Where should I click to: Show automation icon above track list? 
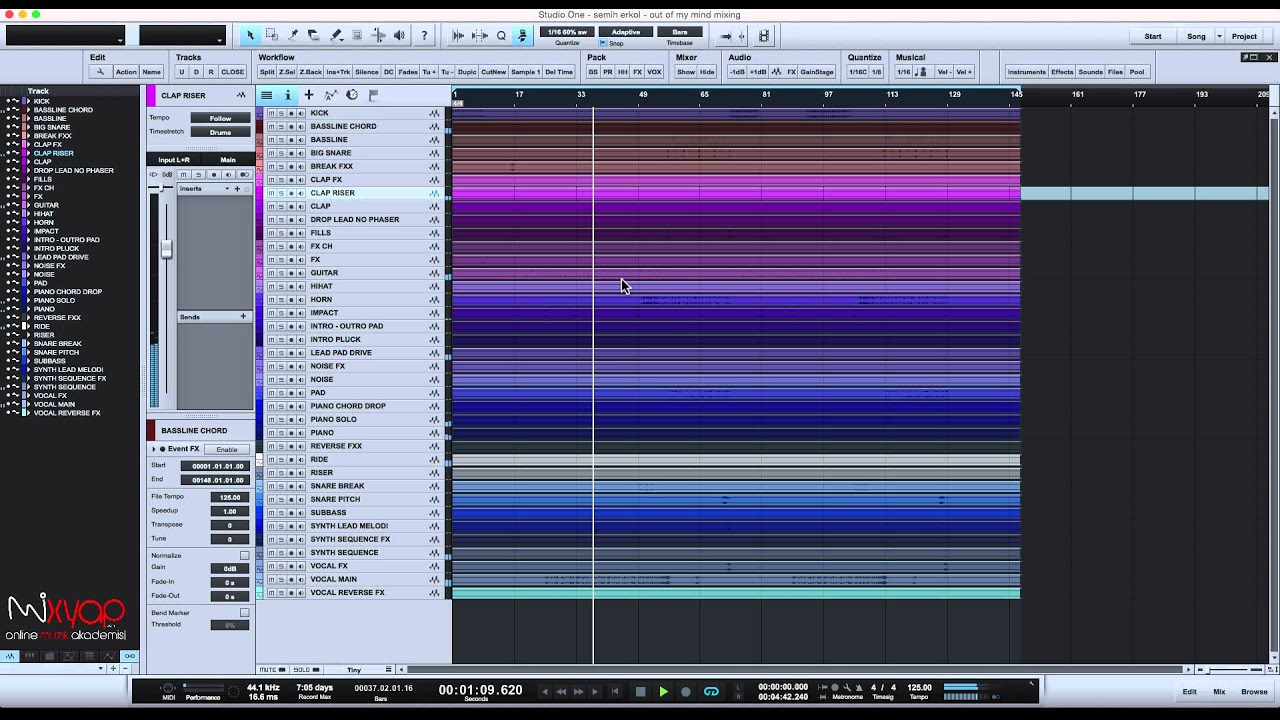click(330, 95)
